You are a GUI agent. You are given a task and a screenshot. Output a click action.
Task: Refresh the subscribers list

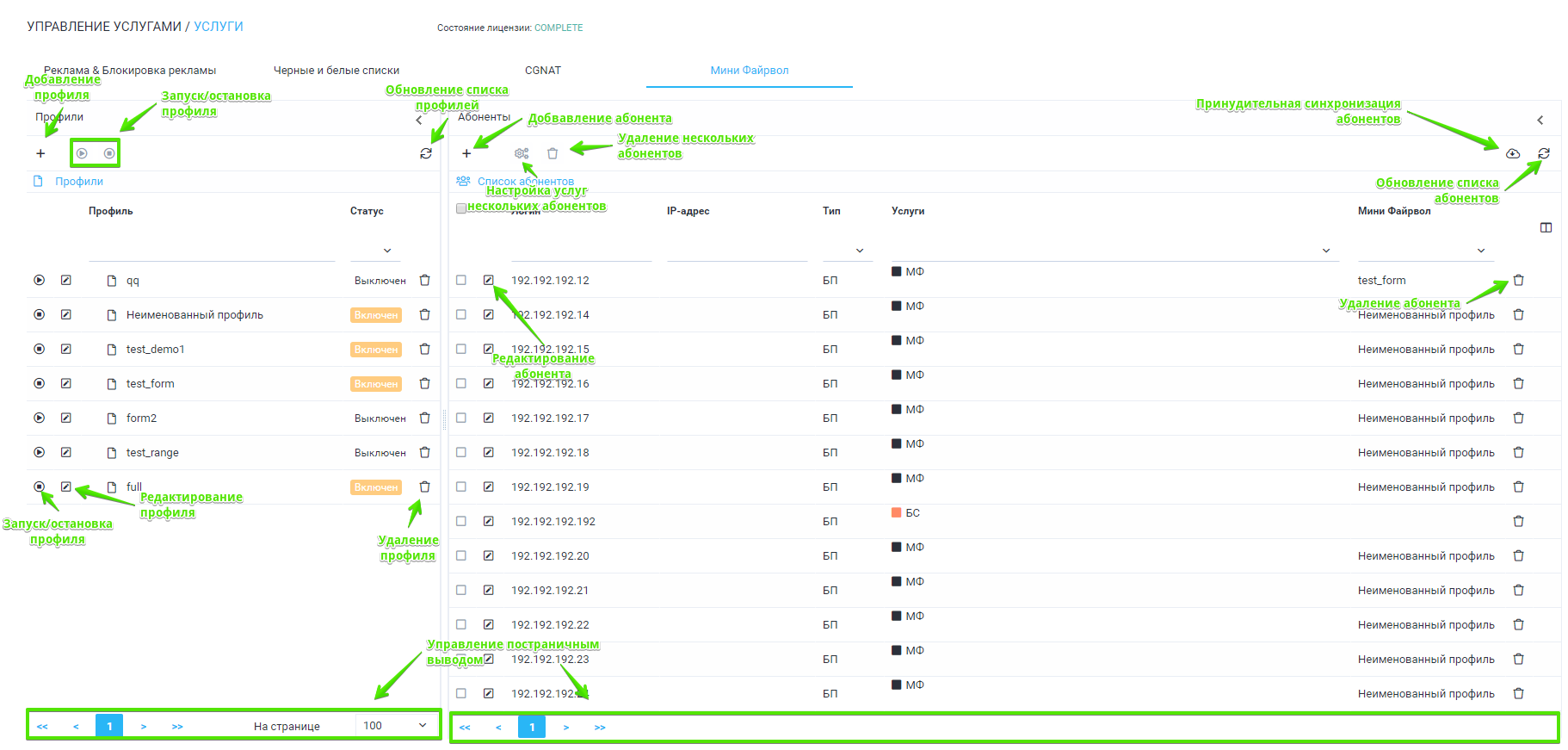point(1544,153)
